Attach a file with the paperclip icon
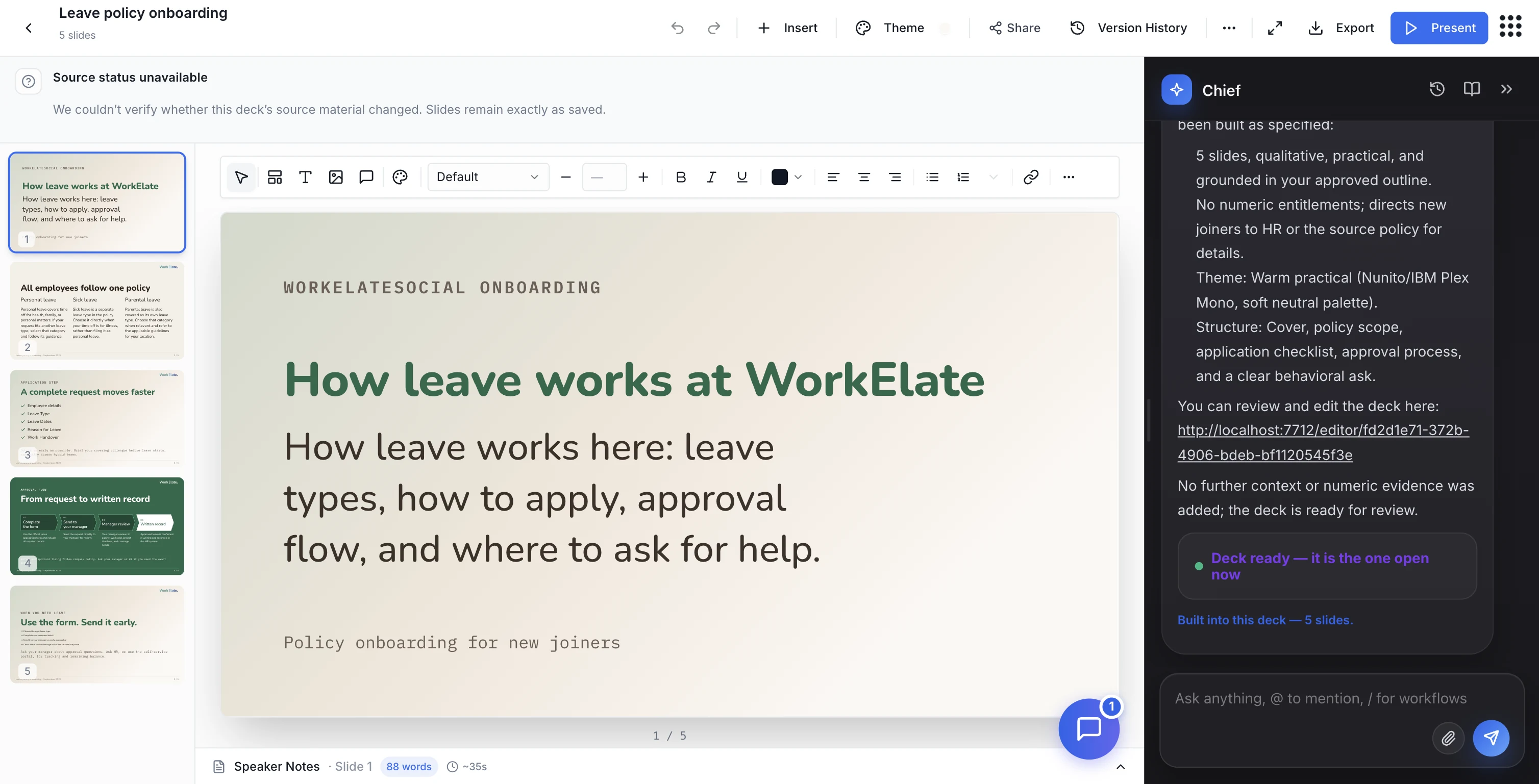This screenshot has height=784, width=1539. pyautogui.click(x=1448, y=739)
